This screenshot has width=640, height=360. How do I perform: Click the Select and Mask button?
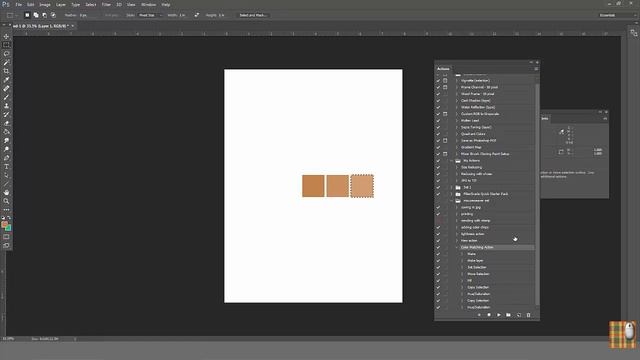[x=253, y=15]
